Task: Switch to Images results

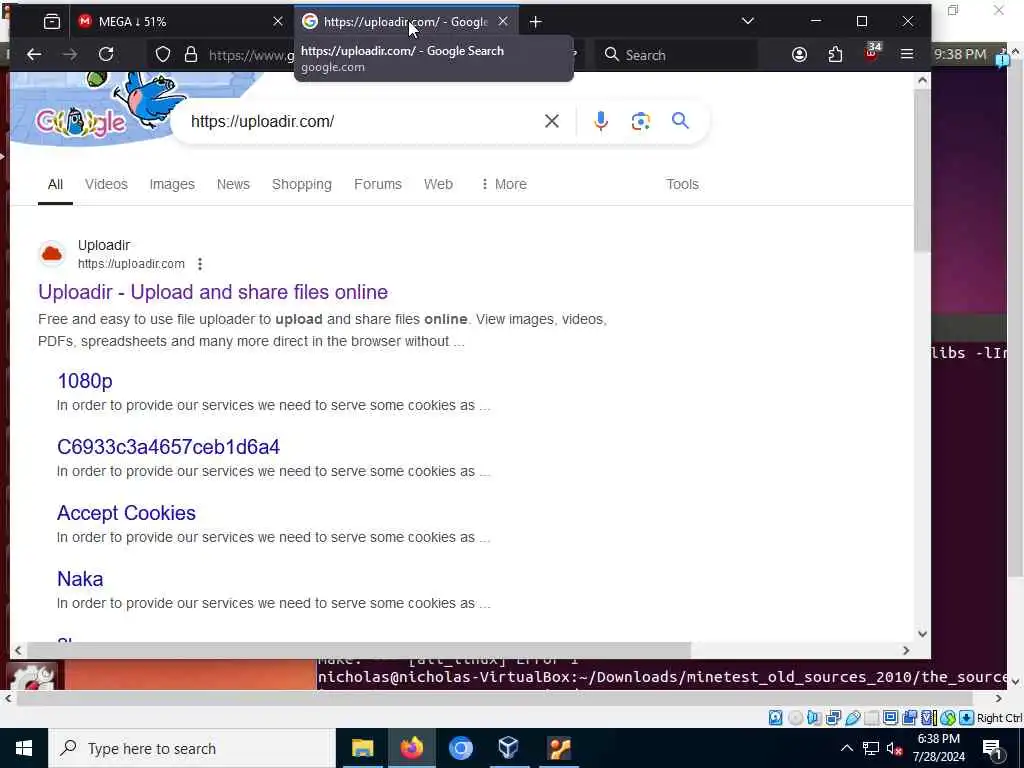Action: (172, 184)
